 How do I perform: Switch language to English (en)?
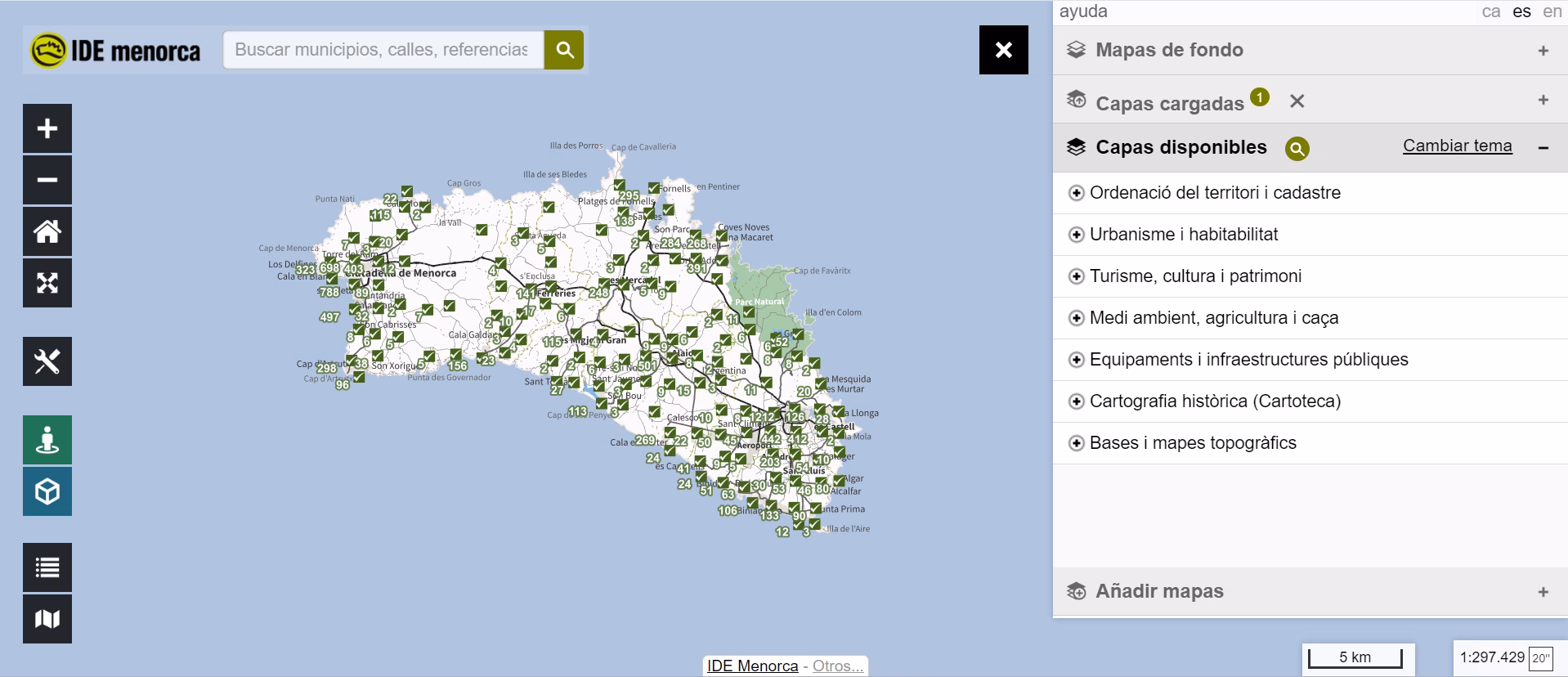[x=1552, y=11]
